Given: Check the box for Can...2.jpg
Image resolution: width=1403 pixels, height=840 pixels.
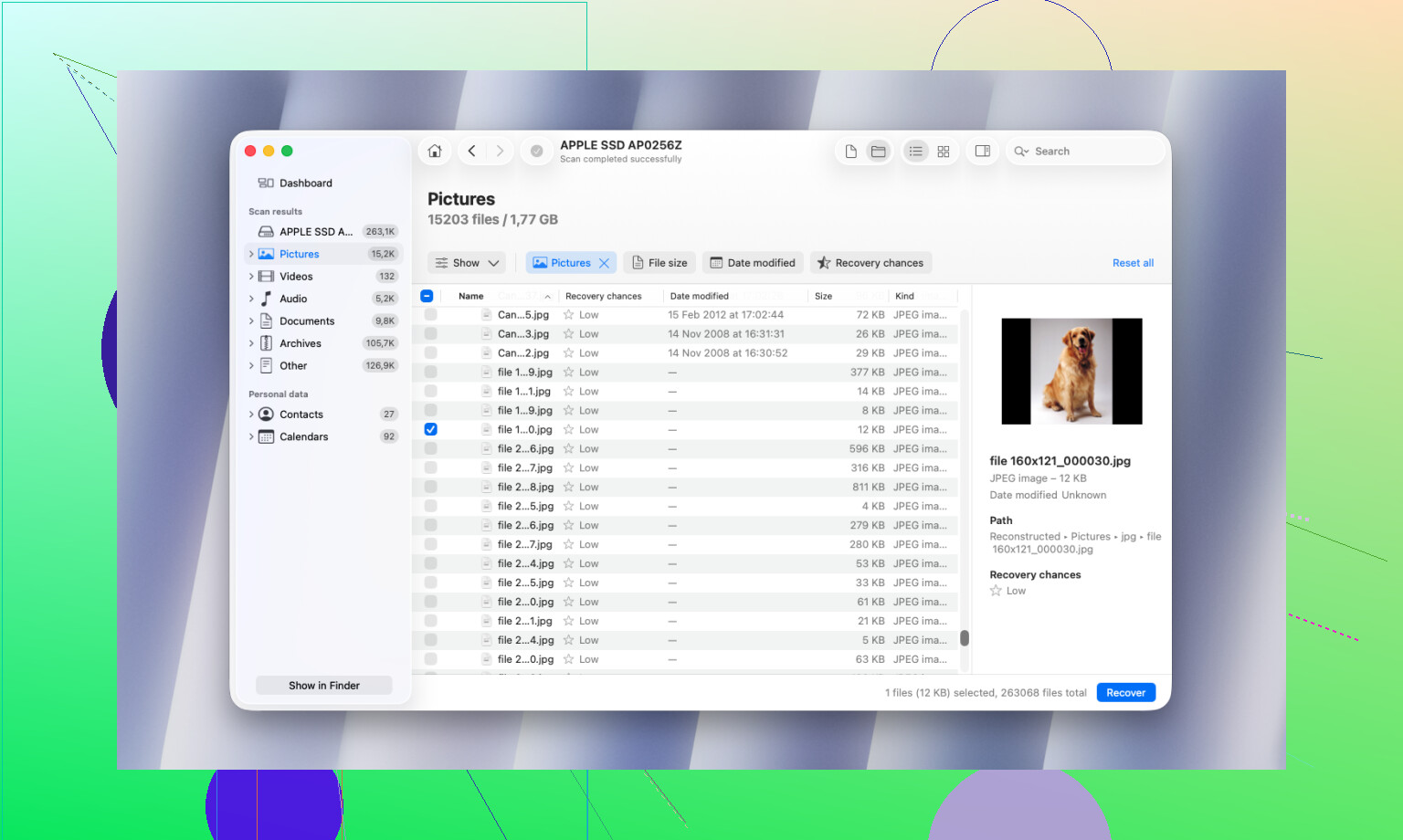Looking at the screenshot, I should point(430,353).
